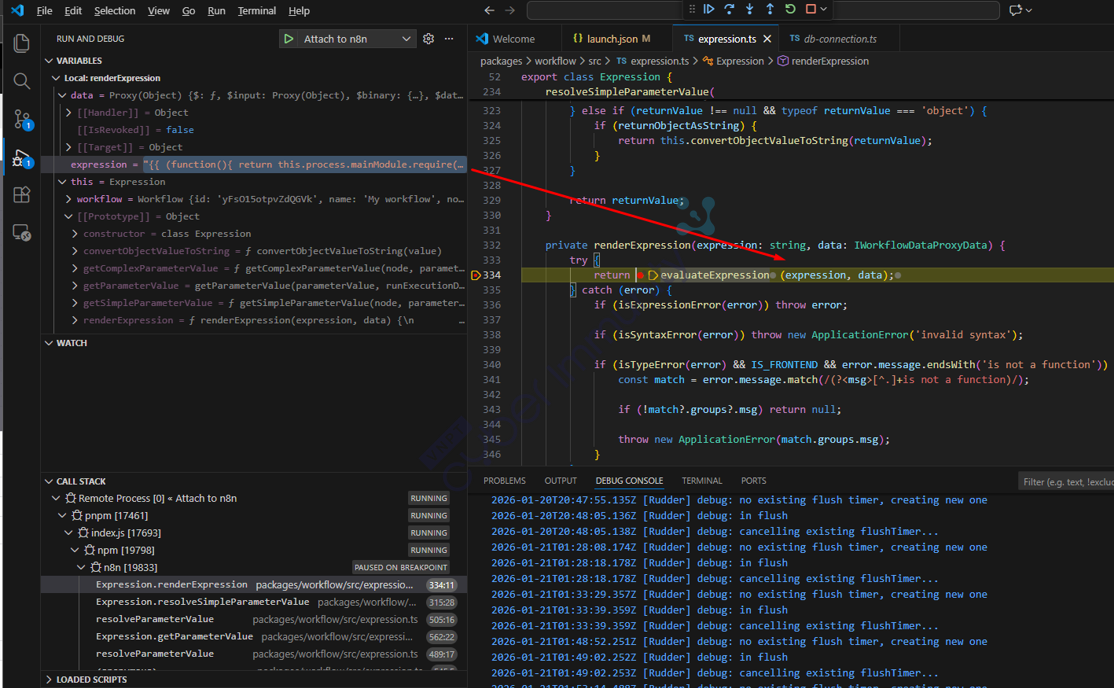Click the green Restart debug button
Image resolution: width=1114 pixels, height=688 pixels.
point(790,9)
